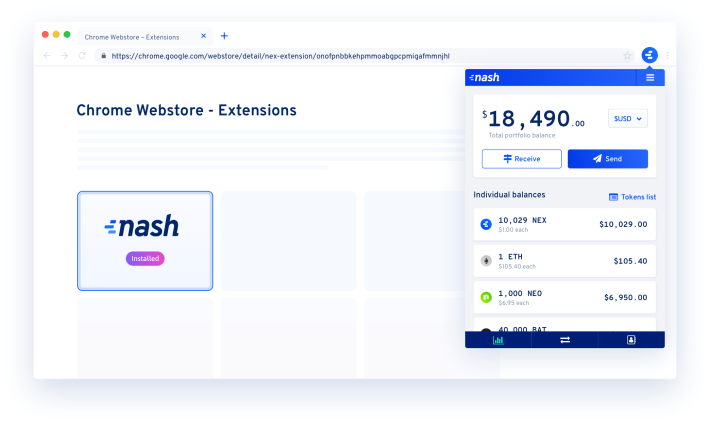Screen dimensions: 710x424
Task: Click the macOS green maximize button
Action: 67,34
